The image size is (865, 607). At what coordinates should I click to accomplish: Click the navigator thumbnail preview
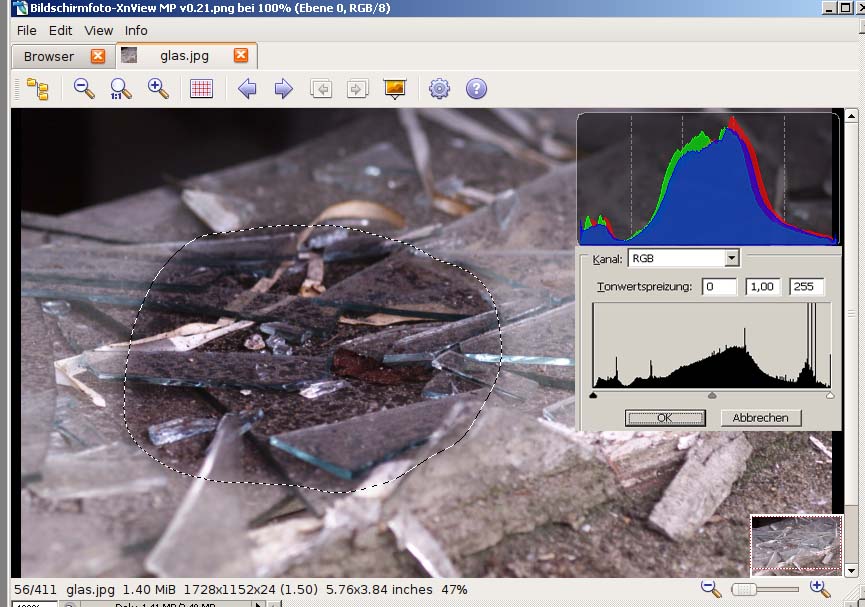tap(797, 545)
